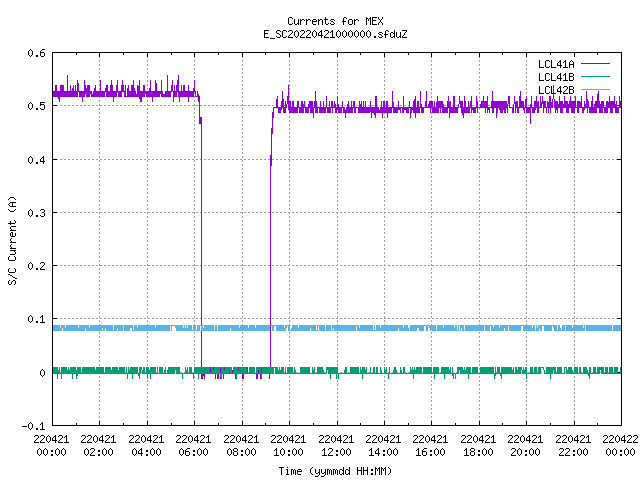Click the 0.6 y-axis tick label
640x480 pixels.
point(36,53)
